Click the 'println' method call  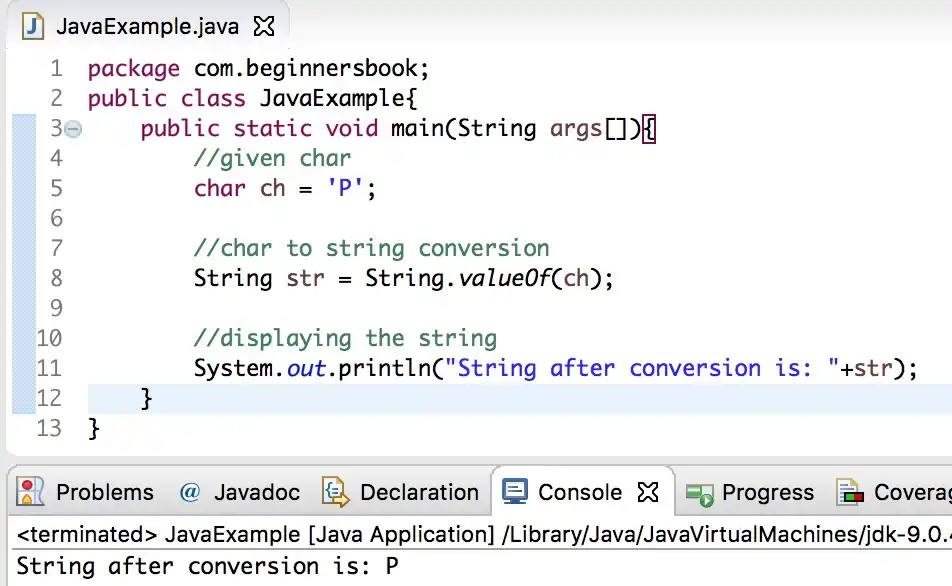click(x=384, y=369)
